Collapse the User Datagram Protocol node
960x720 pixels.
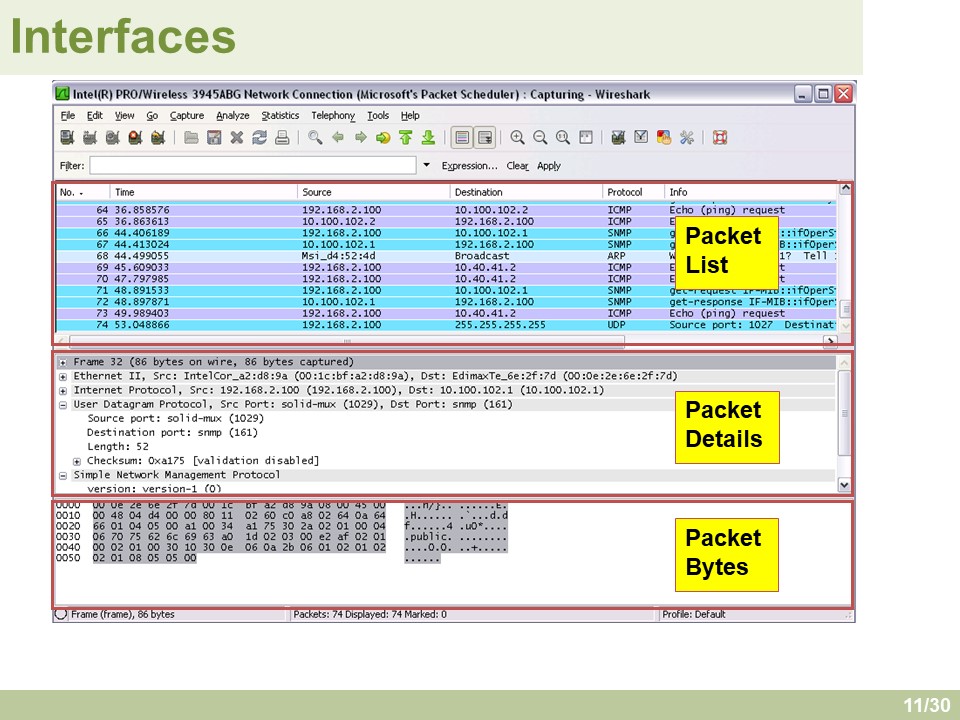point(64,405)
